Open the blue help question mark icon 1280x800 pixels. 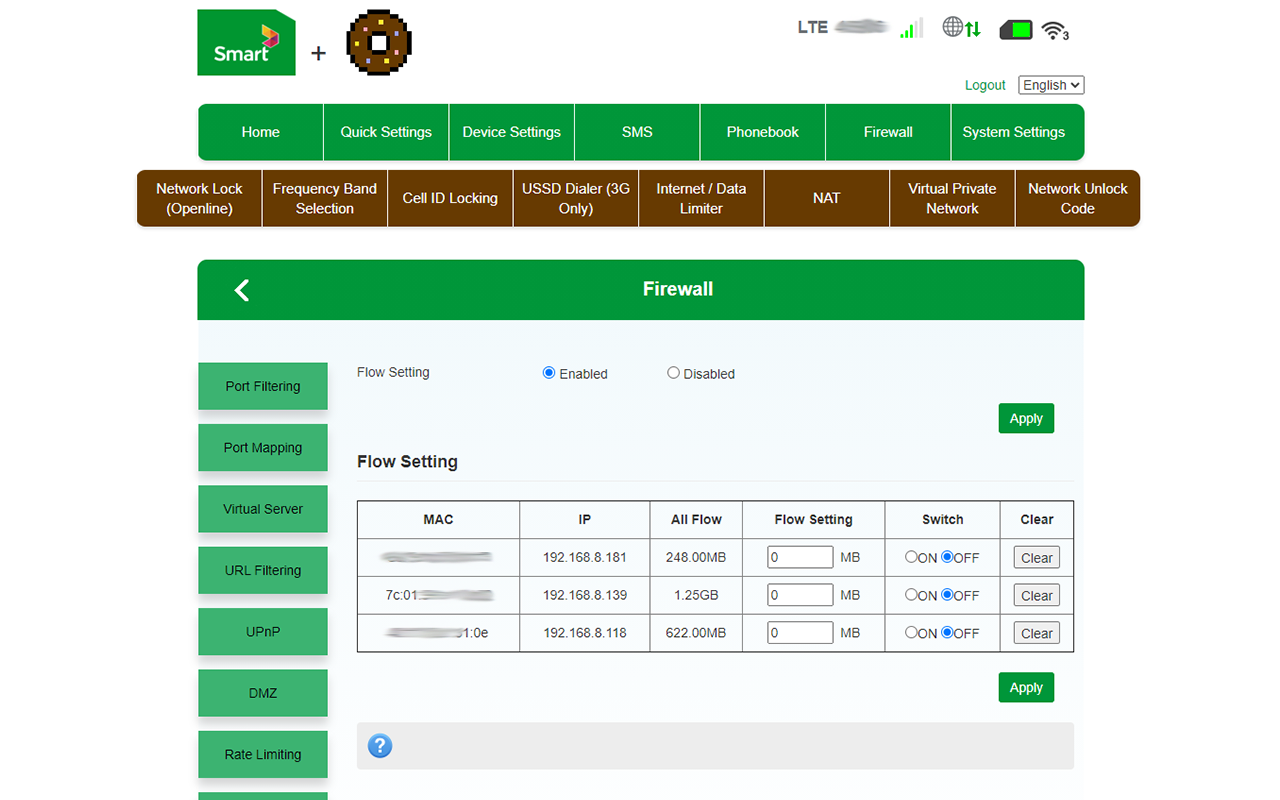(x=380, y=746)
